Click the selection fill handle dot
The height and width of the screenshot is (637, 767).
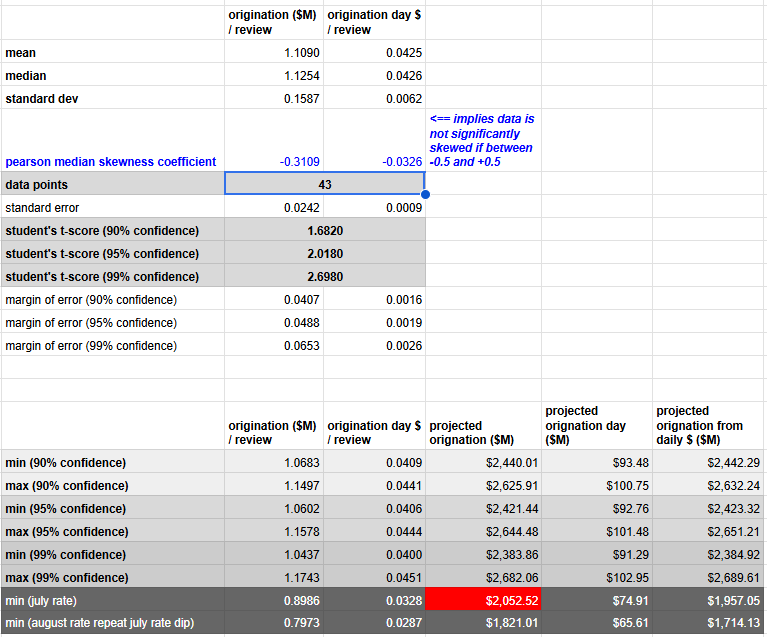tap(425, 194)
